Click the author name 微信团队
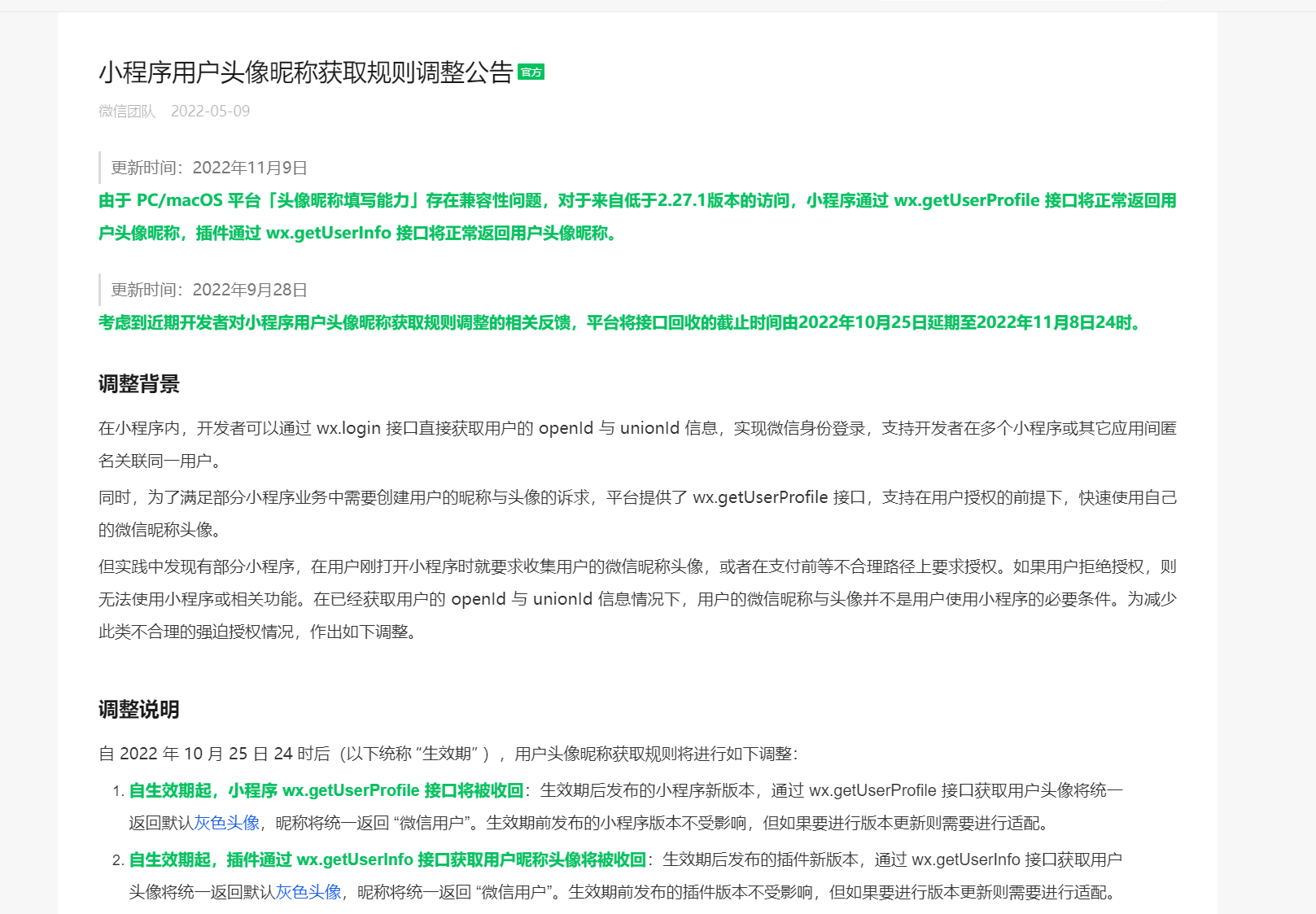 [127, 111]
